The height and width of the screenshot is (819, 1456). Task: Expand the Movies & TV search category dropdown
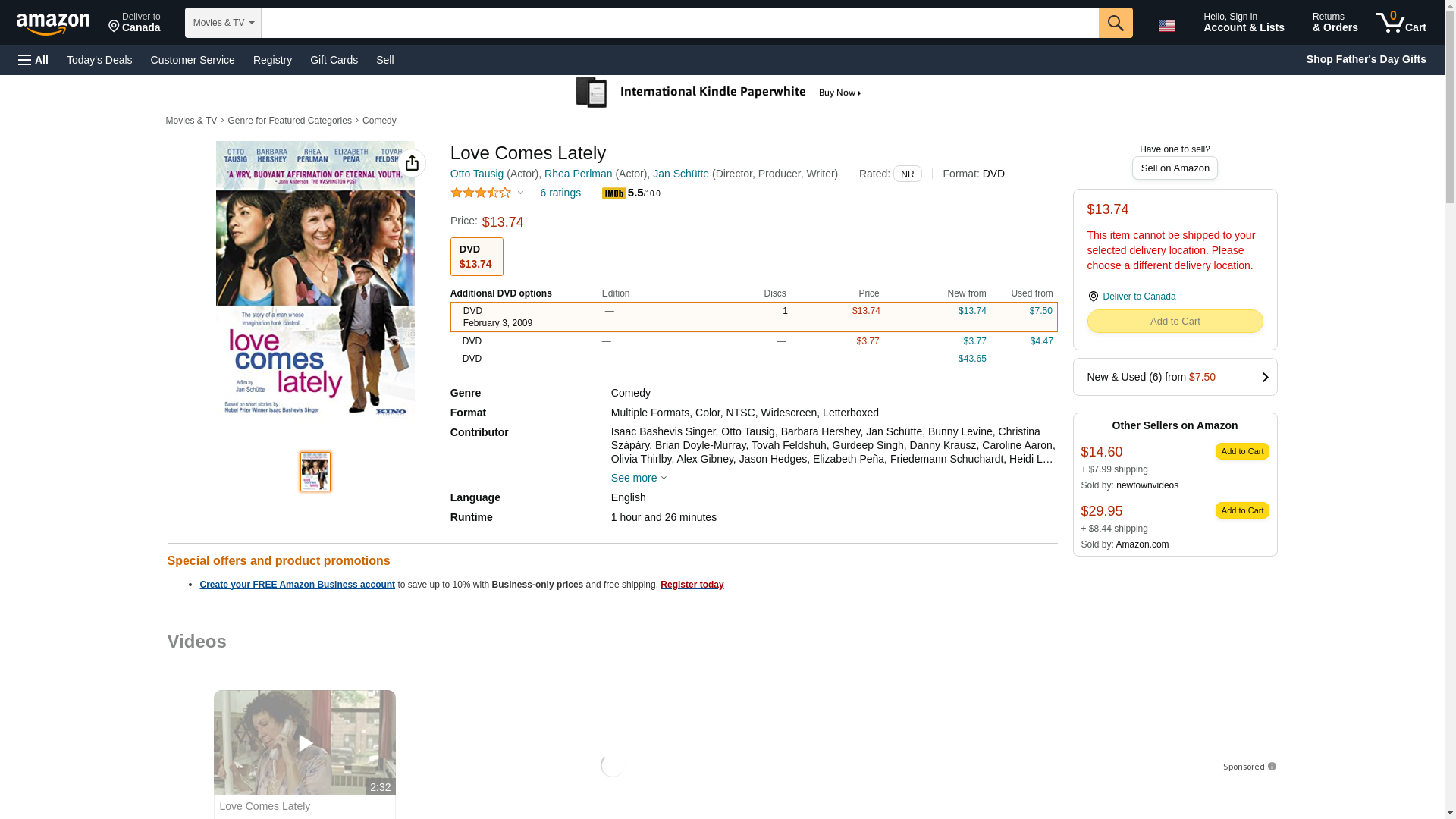click(223, 23)
